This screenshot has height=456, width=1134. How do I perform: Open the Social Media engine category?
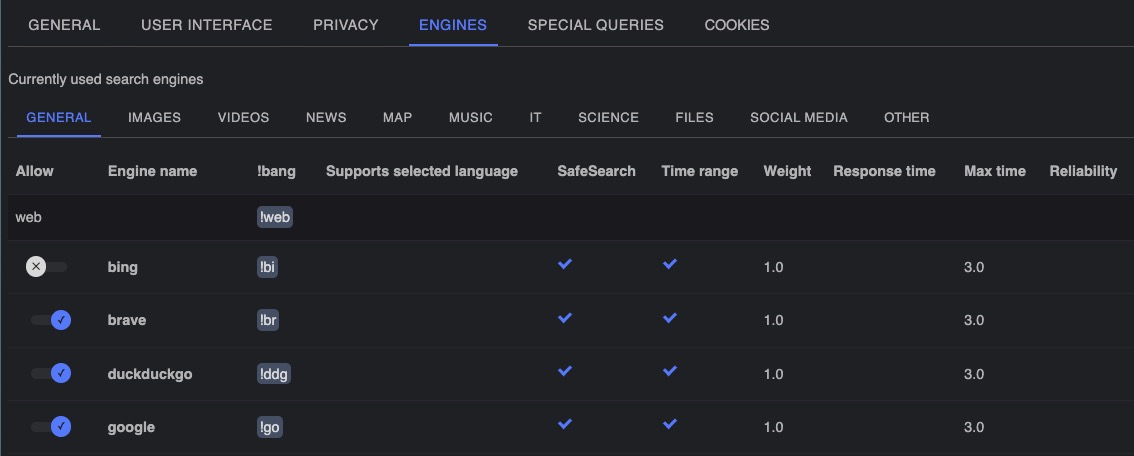click(x=798, y=117)
